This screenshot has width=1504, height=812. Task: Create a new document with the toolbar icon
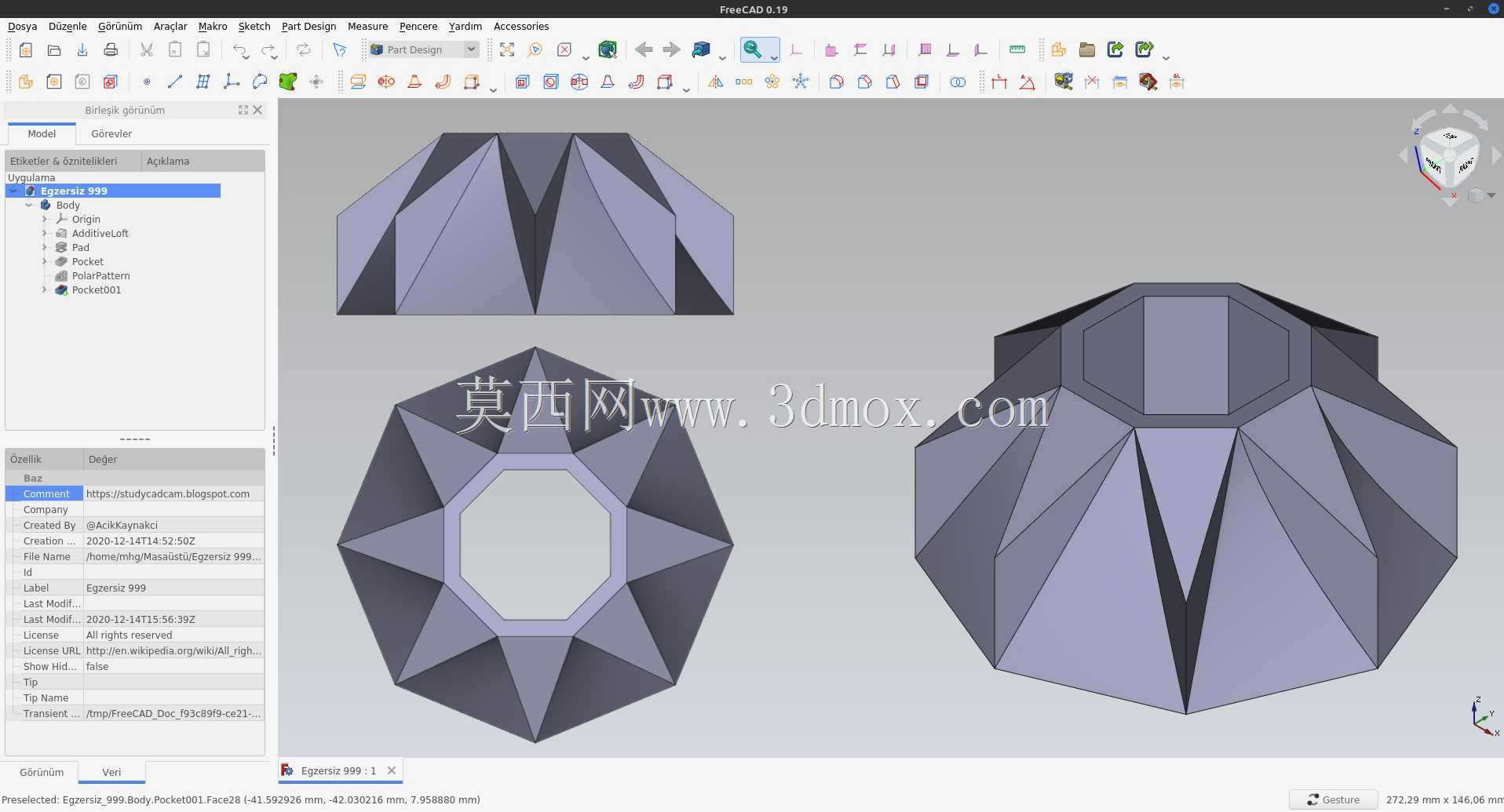(x=26, y=50)
